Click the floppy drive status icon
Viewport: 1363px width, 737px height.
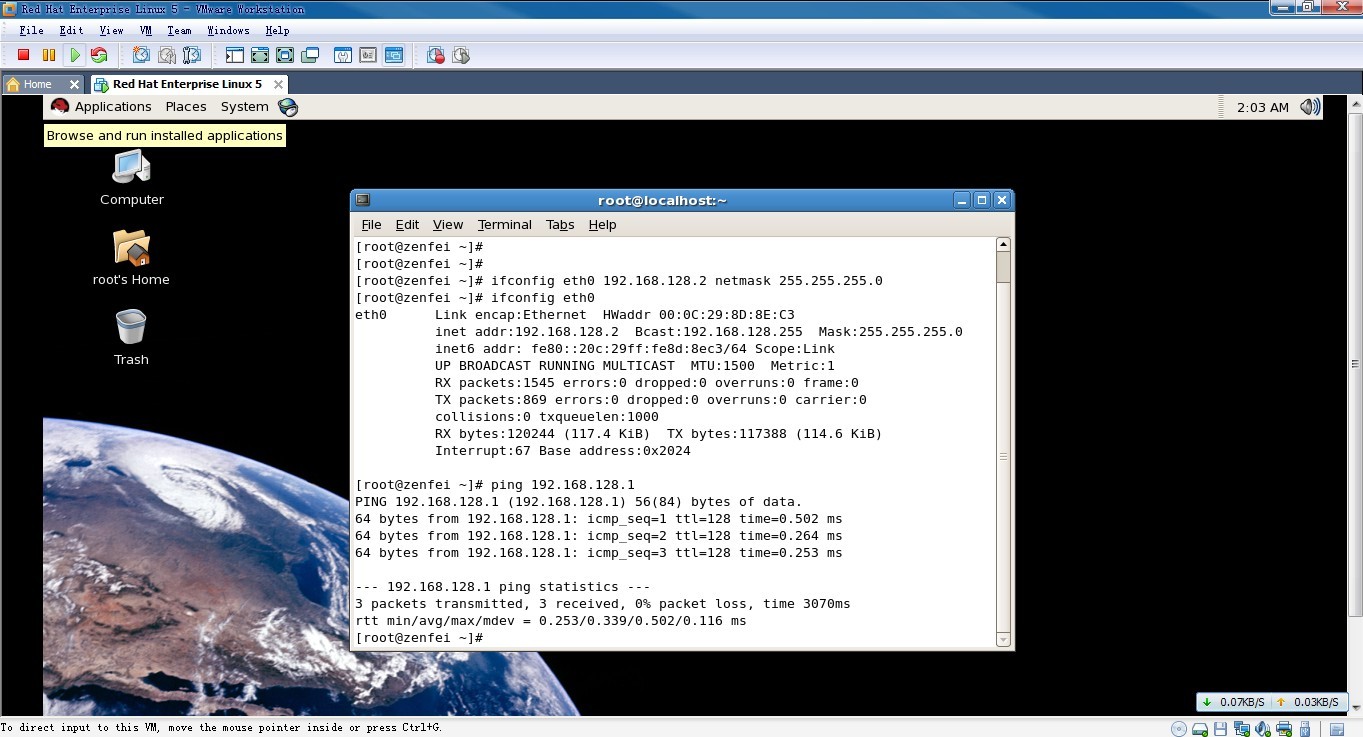click(1220, 728)
